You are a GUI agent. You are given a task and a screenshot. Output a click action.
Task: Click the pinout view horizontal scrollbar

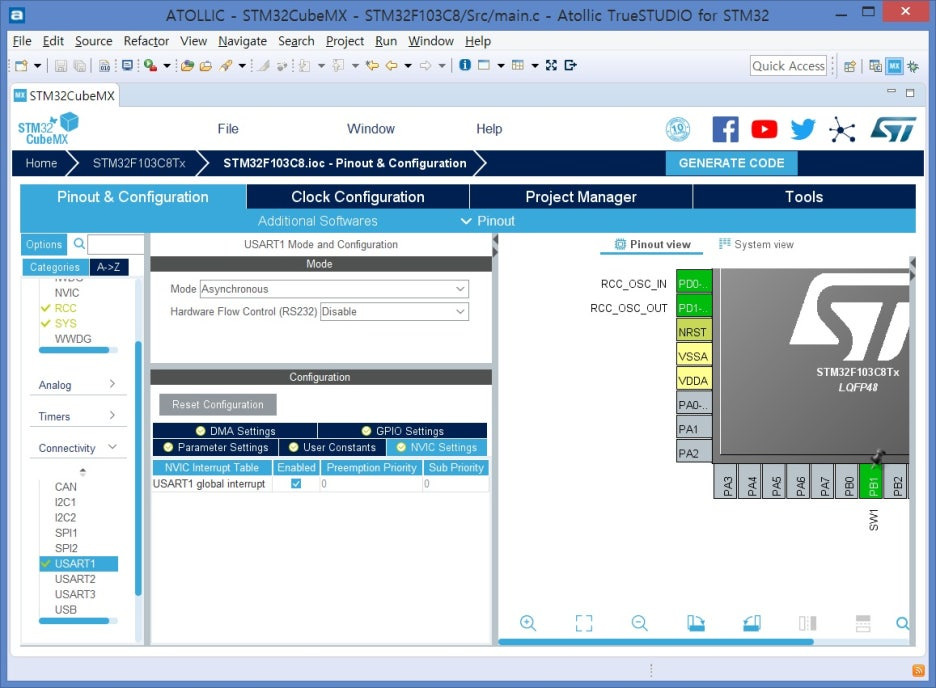tap(655, 642)
